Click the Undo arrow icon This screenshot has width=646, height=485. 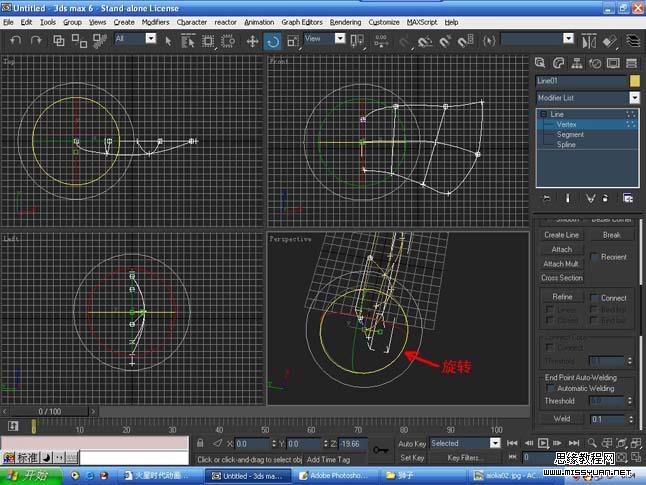coord(16,40)
